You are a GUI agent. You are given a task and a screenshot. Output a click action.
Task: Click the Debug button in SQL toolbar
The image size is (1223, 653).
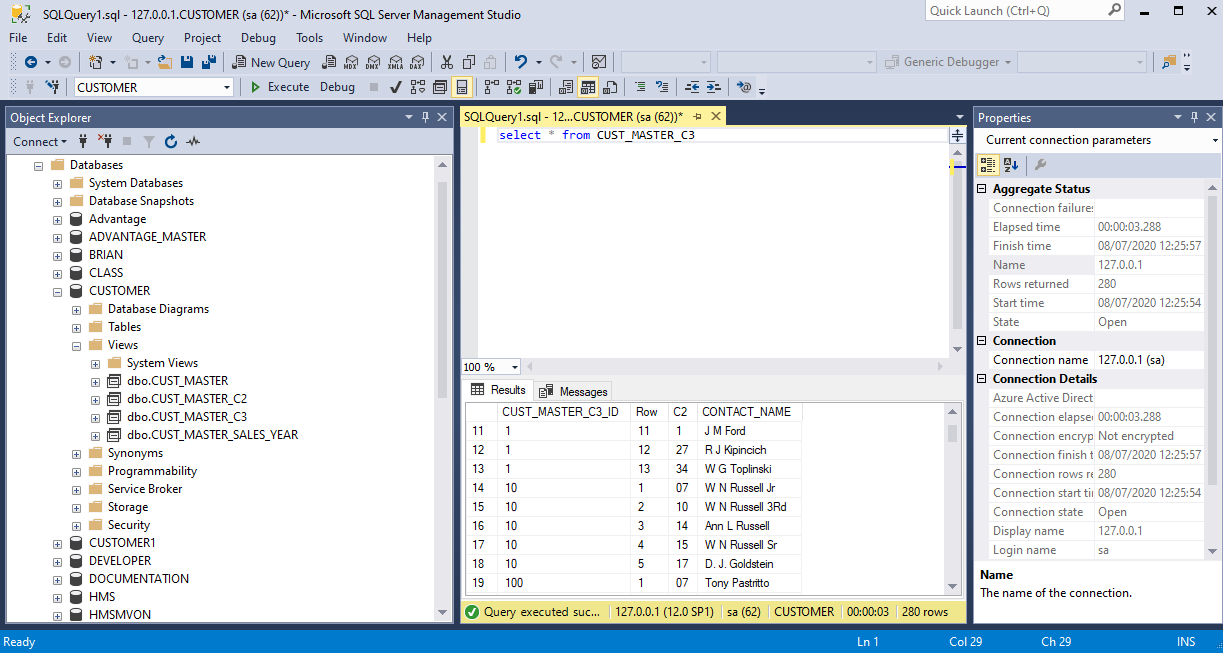pyautogui.click(x=337, y=87)
